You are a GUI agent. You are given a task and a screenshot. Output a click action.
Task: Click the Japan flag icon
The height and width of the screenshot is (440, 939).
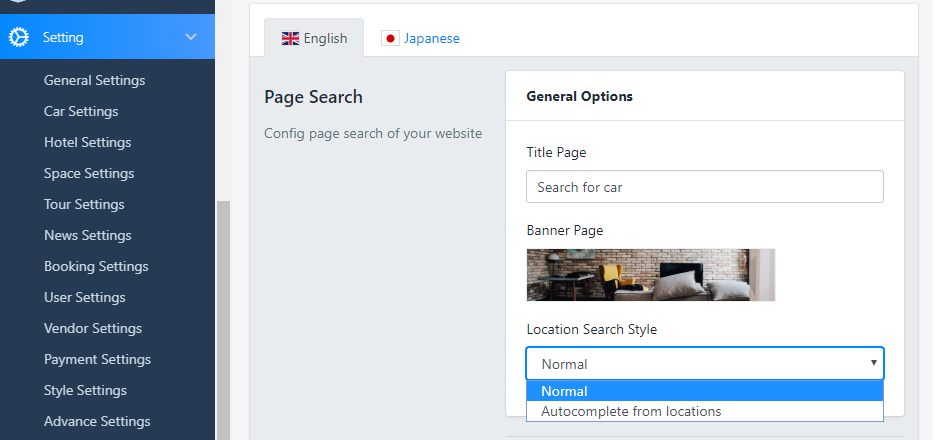click(x=390, y=39)
